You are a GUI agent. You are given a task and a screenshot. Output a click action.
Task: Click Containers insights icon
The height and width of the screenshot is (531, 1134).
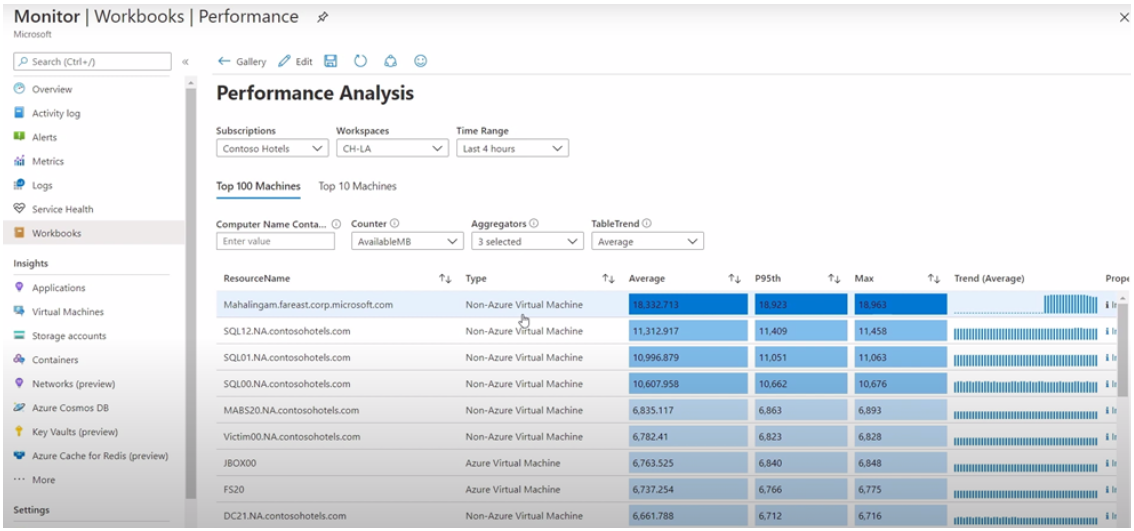tap(20, 360)
